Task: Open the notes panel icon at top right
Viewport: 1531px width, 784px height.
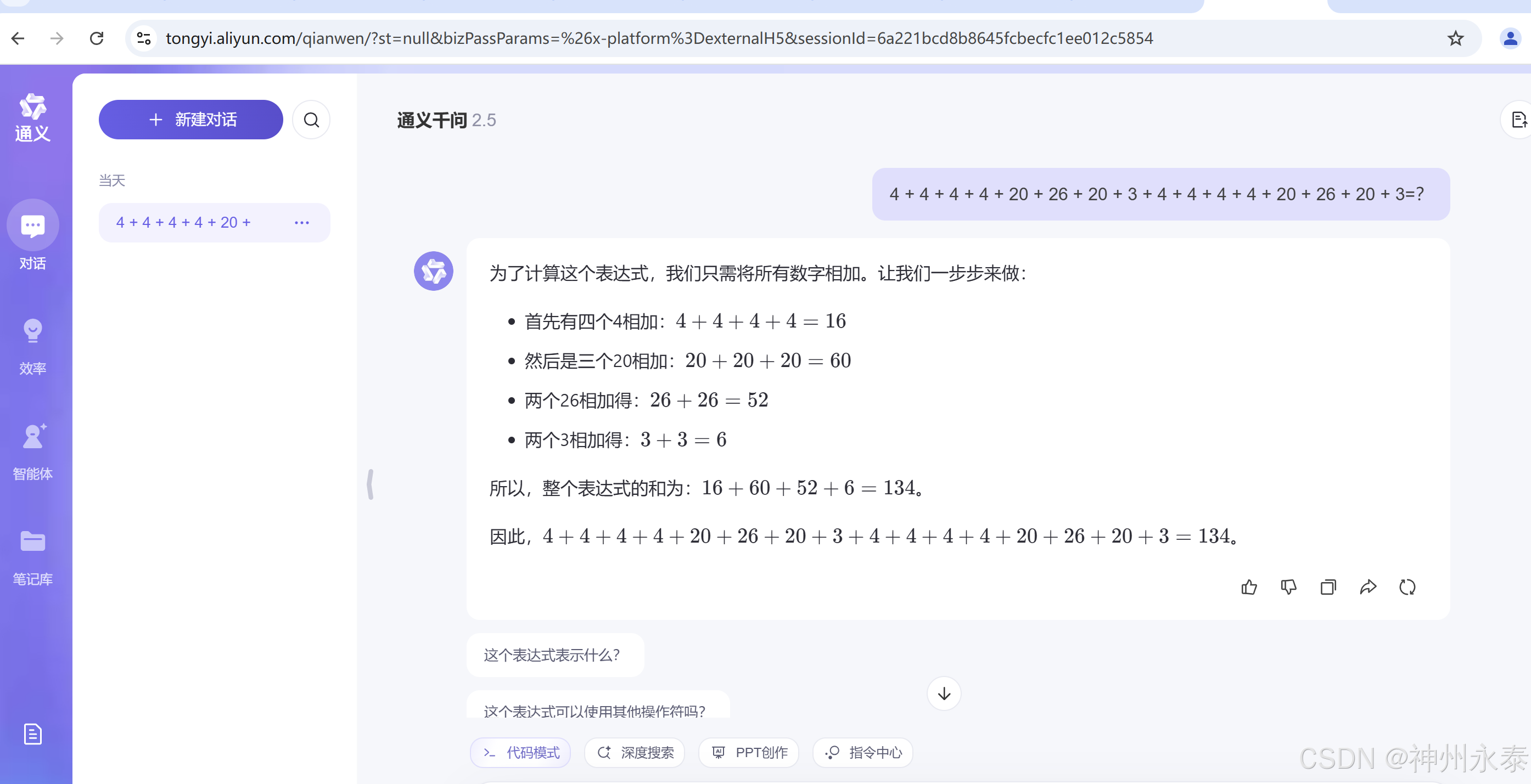Action: [x=1519, y=120]
